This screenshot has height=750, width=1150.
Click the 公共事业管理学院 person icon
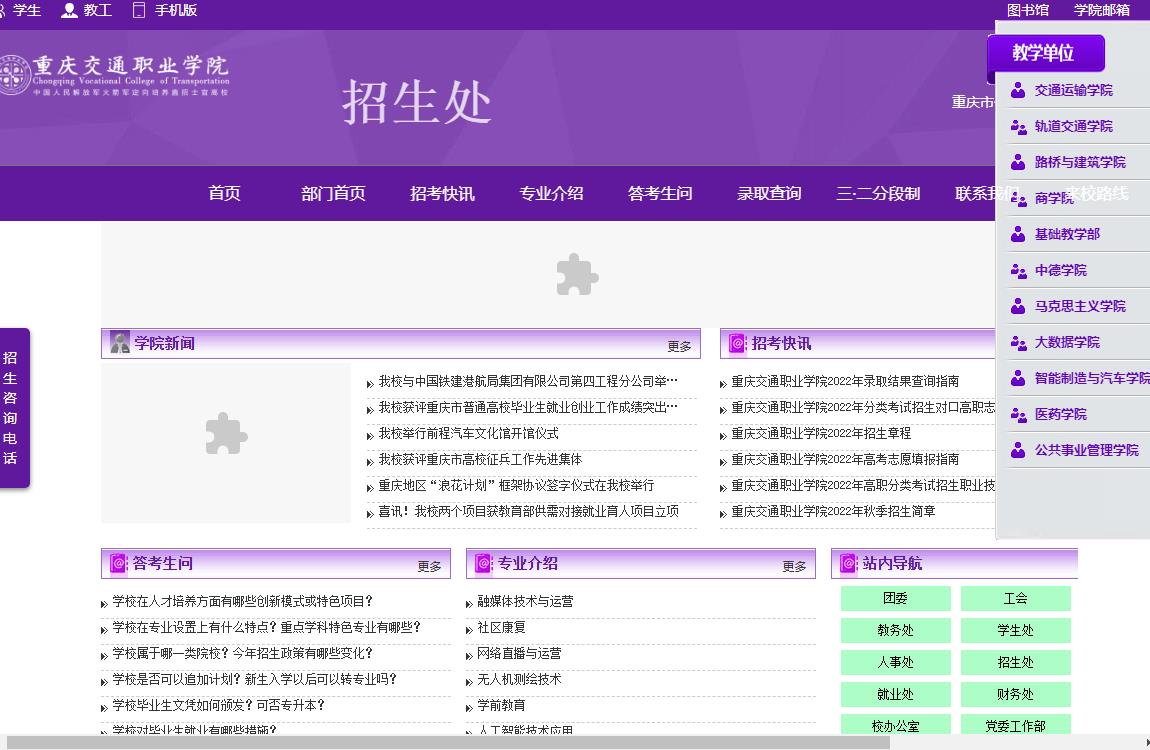(1018, 449)
